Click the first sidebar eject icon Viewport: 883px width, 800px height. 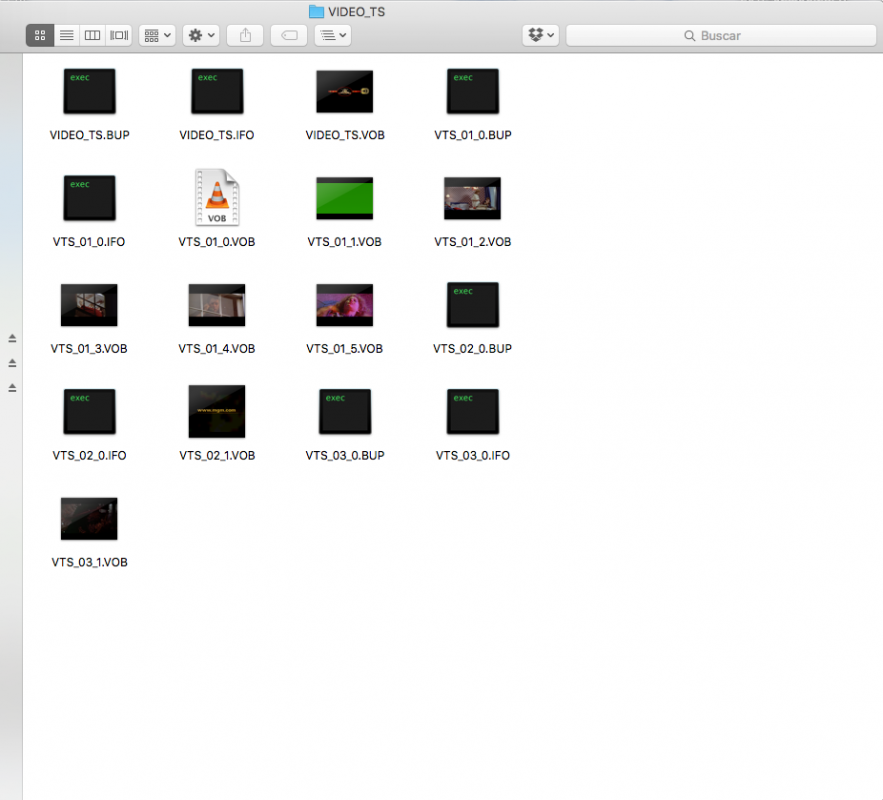pos(12,338)
